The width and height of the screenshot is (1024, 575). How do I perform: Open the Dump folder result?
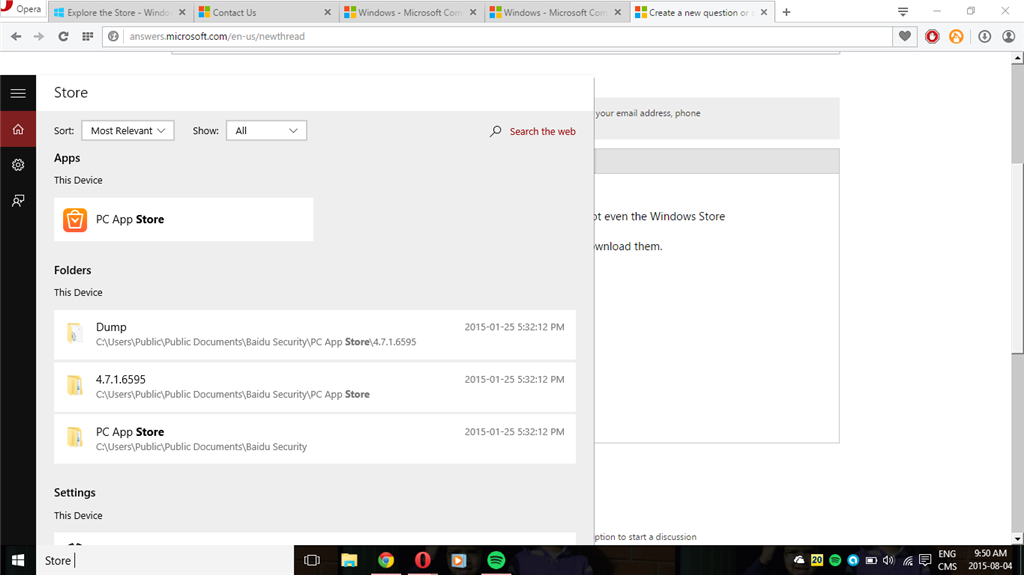[315, 335]
